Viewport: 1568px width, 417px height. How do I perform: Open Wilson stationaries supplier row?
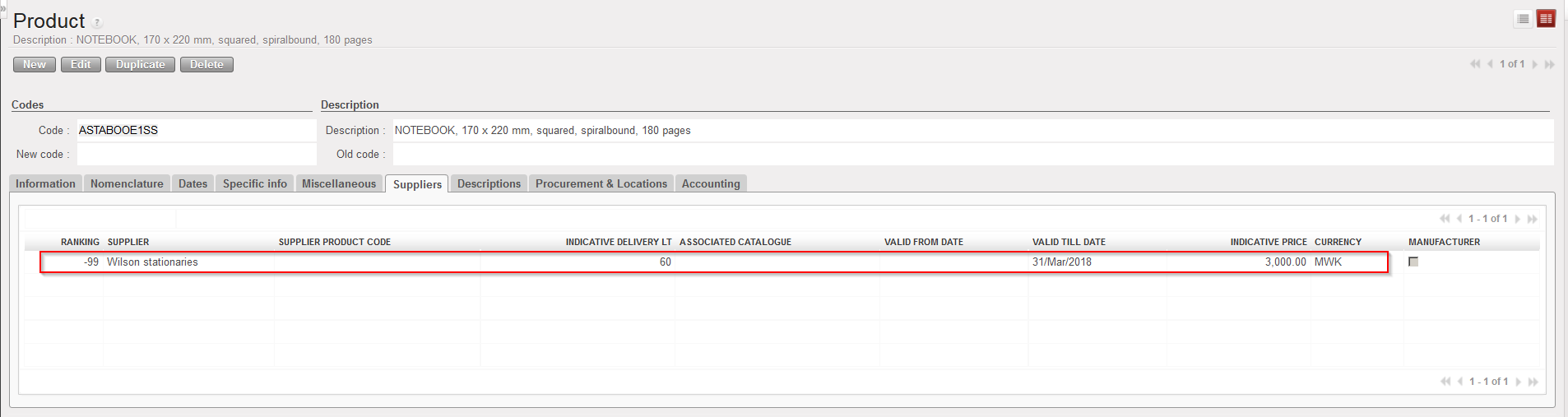(x=152, y=262)
